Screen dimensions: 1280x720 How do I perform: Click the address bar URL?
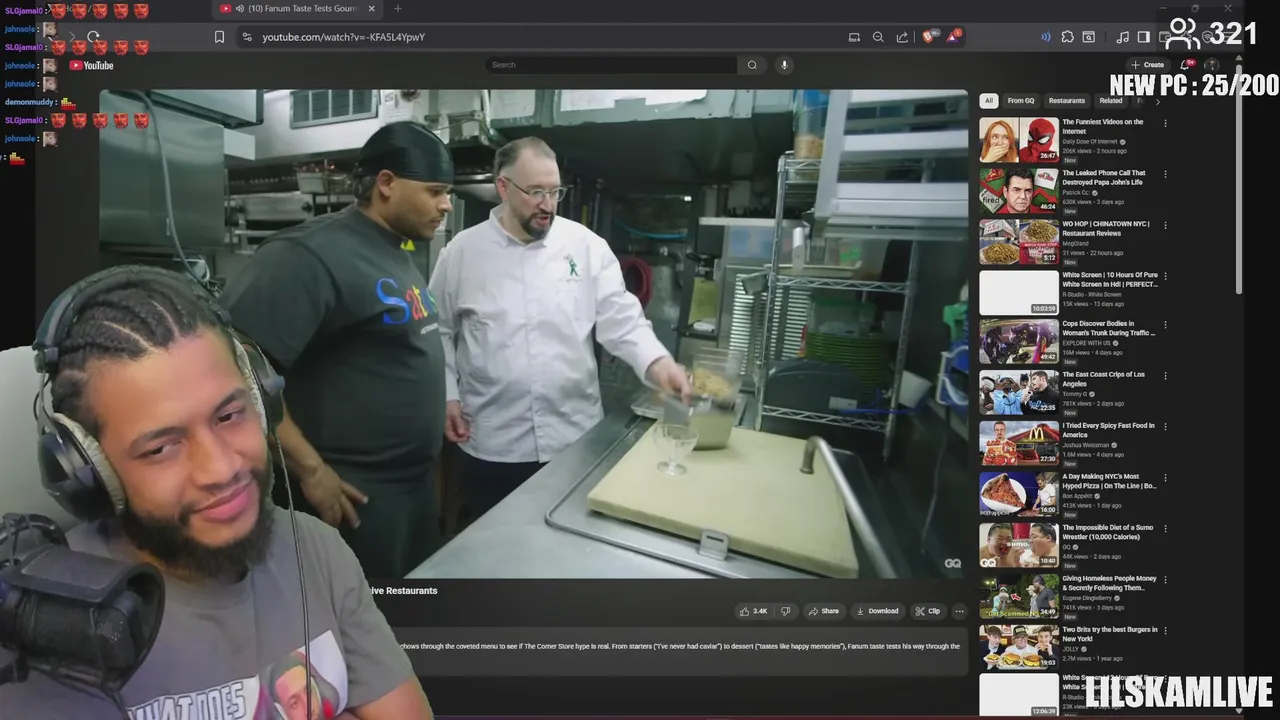click(x=344, y=37)
